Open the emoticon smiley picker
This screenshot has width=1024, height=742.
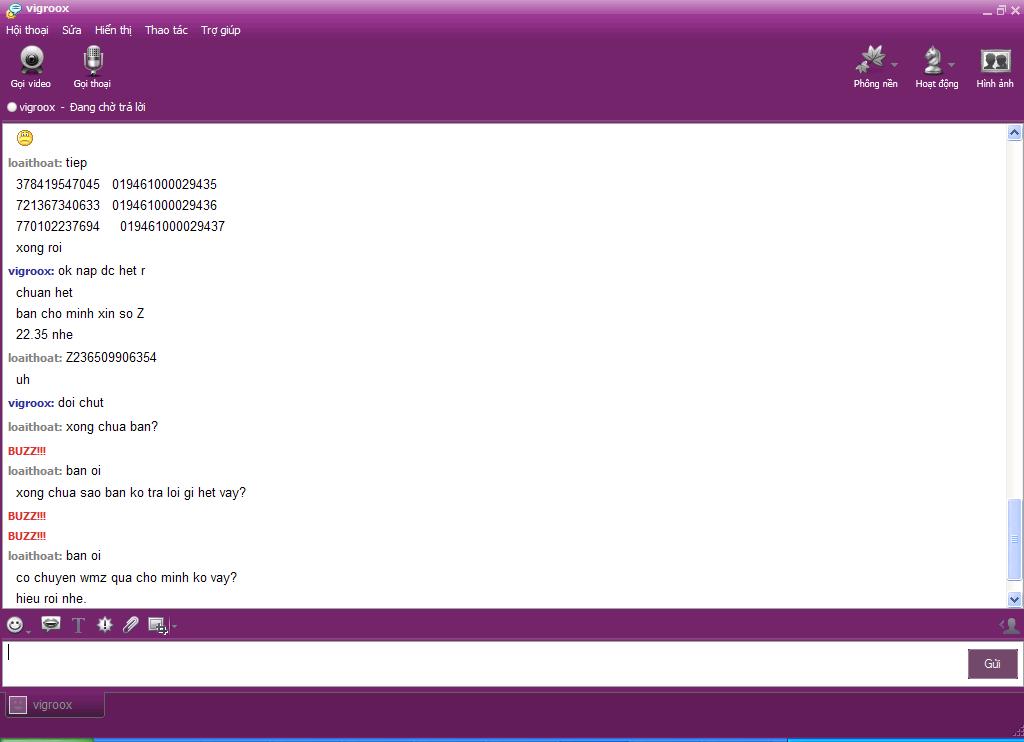(x=14, y=625)
